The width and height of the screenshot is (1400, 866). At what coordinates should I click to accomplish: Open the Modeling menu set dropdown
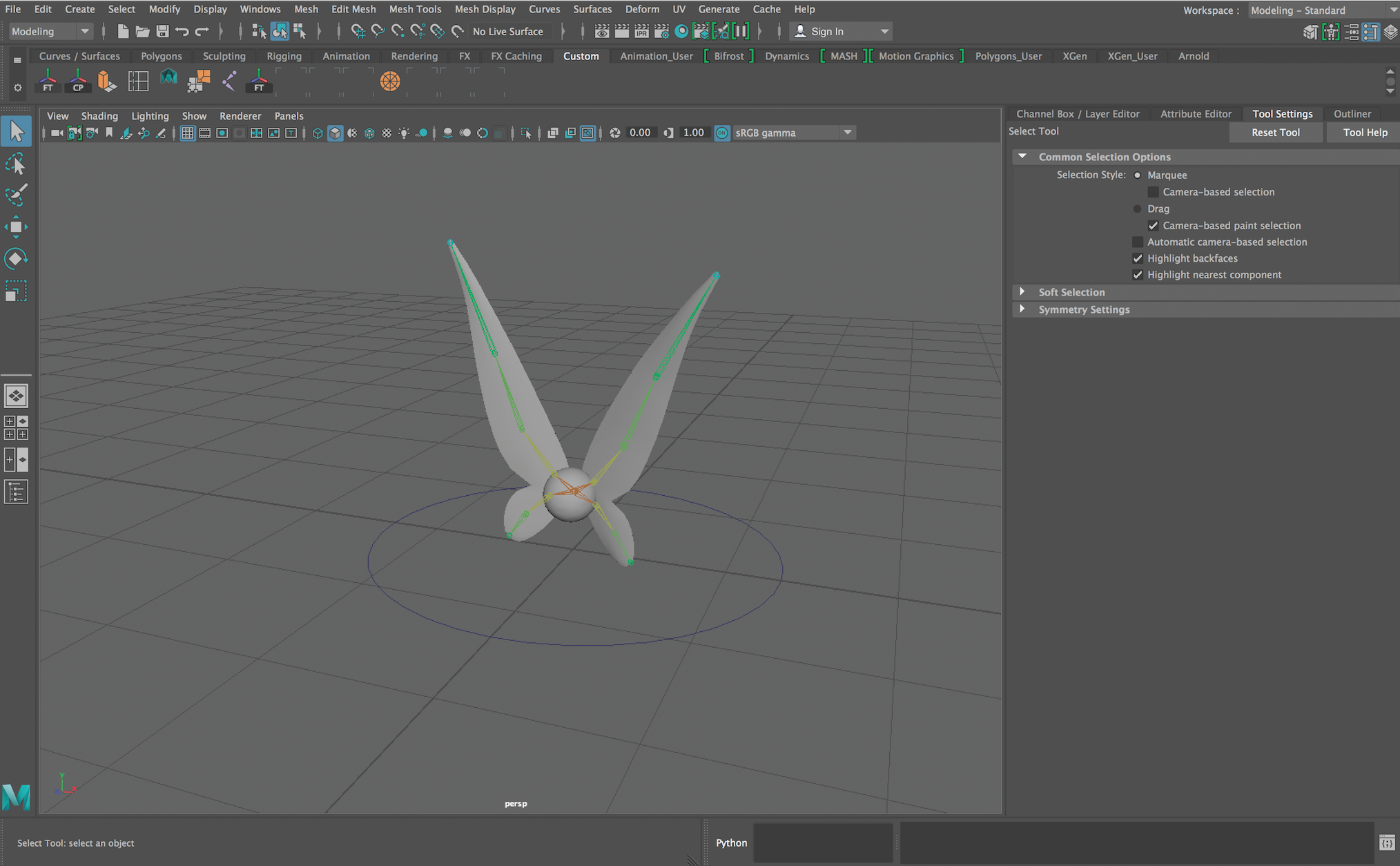[50, 31]
